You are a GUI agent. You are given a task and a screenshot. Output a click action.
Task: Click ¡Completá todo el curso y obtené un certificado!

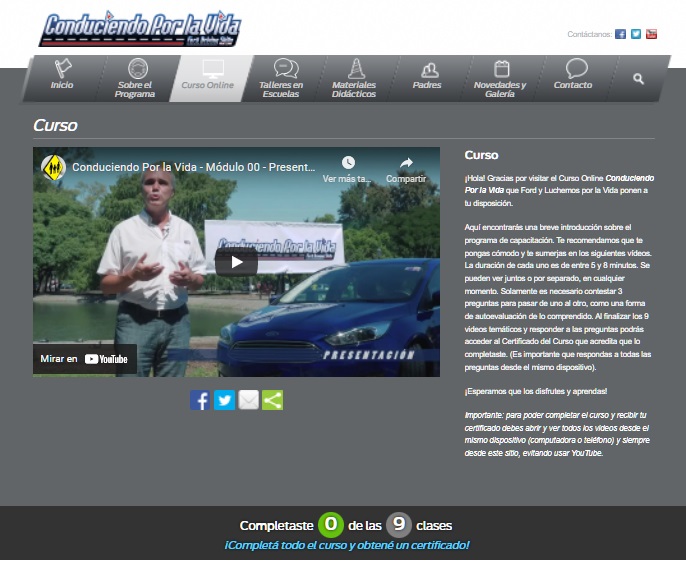346,545
